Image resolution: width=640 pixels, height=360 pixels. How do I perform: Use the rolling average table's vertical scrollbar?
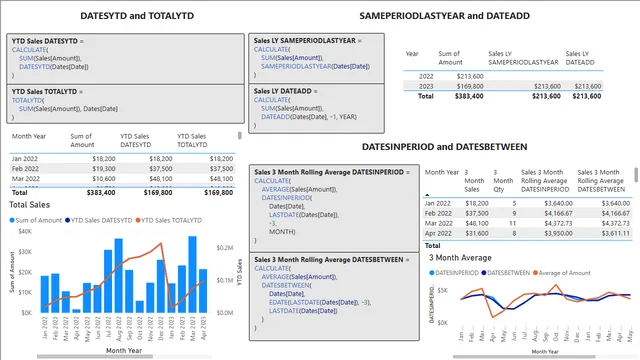[x=636, y=175]
